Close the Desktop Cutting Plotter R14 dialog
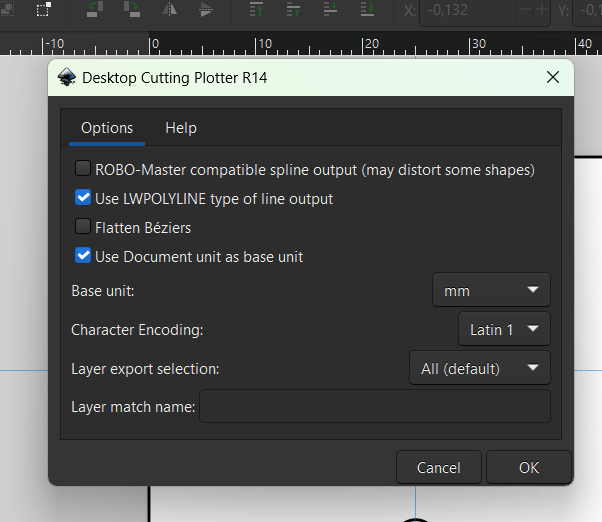This screenshot has height=522, width=602. pos(552,77)
